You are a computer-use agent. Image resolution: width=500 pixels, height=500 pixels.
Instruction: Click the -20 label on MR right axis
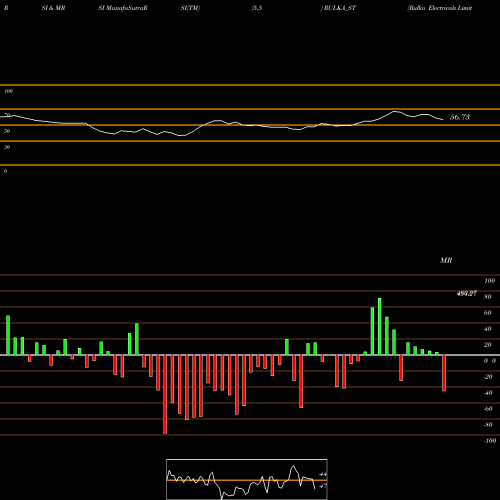pyautogui.click(x=488, y=377)
